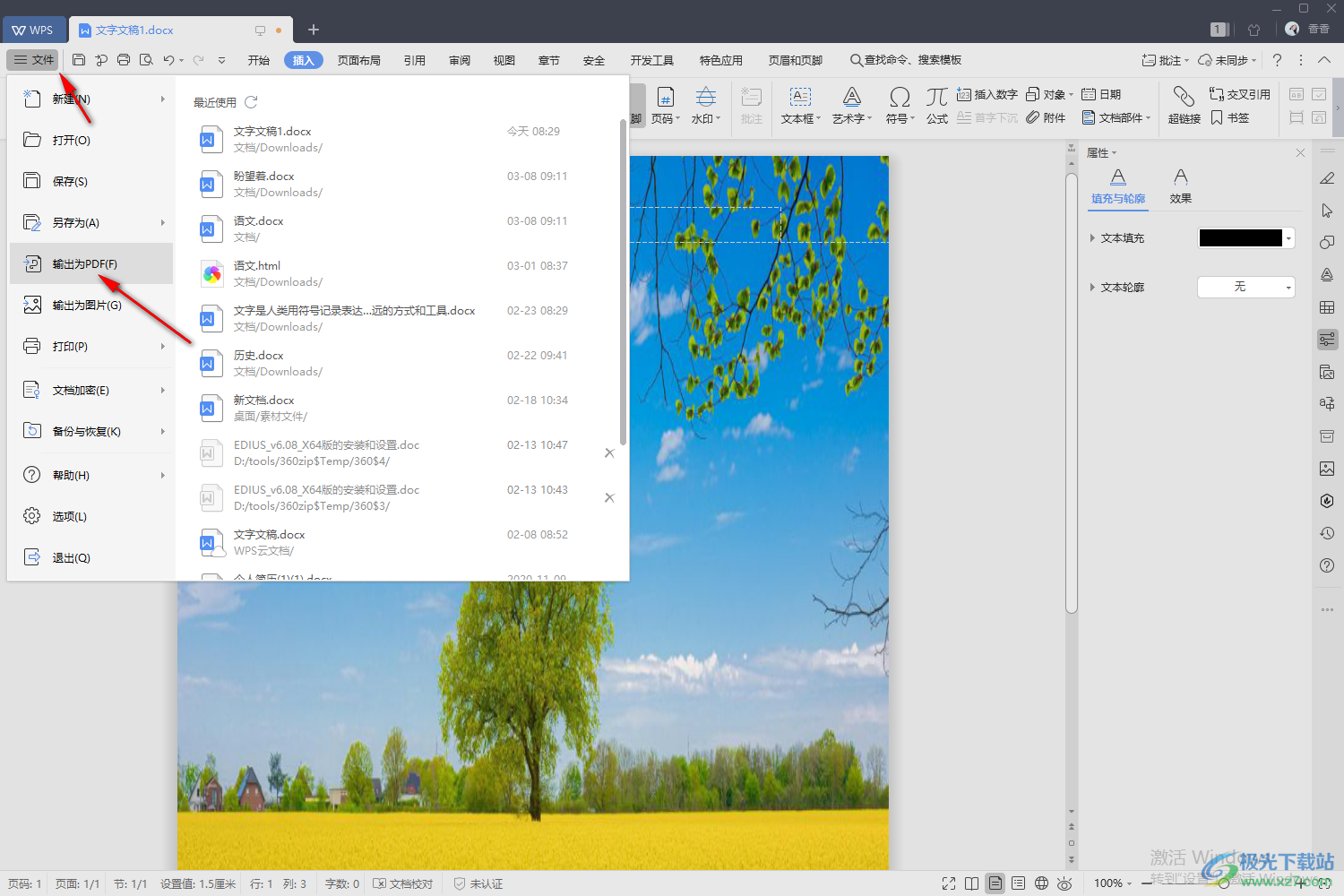Toggle fullscreen view in status bar
Viewport: 1344px width, 896px height.
tap(949, 883)
